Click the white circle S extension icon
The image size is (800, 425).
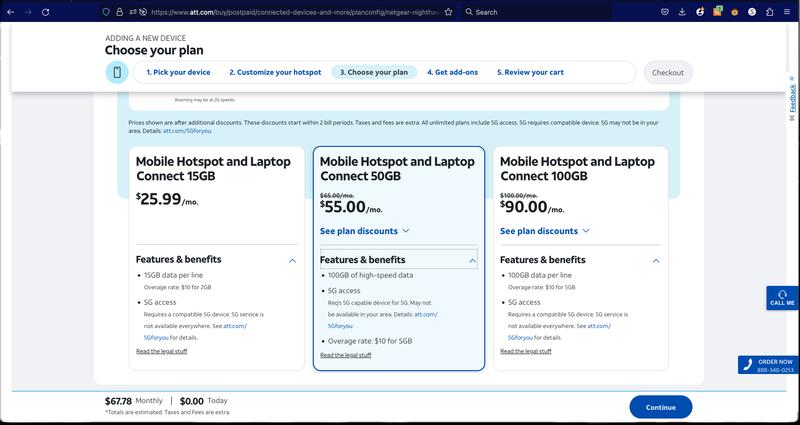coord(752,12)
